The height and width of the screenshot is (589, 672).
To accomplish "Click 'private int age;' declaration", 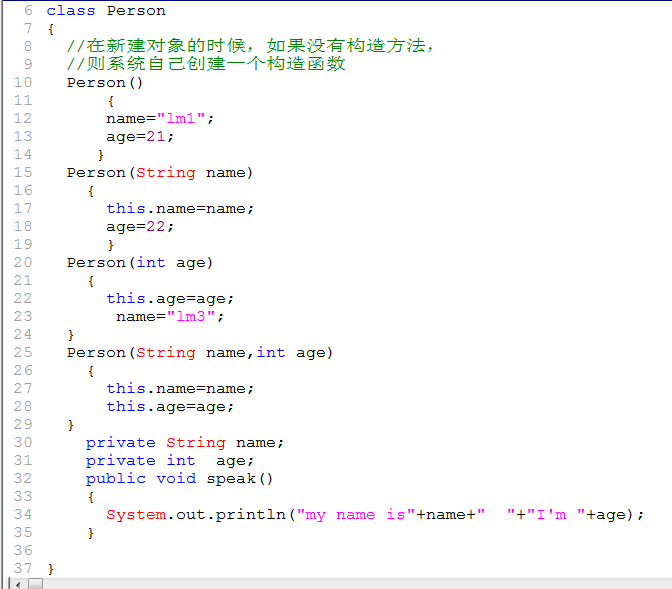I will pyautogui.click(x=170, y=461).
